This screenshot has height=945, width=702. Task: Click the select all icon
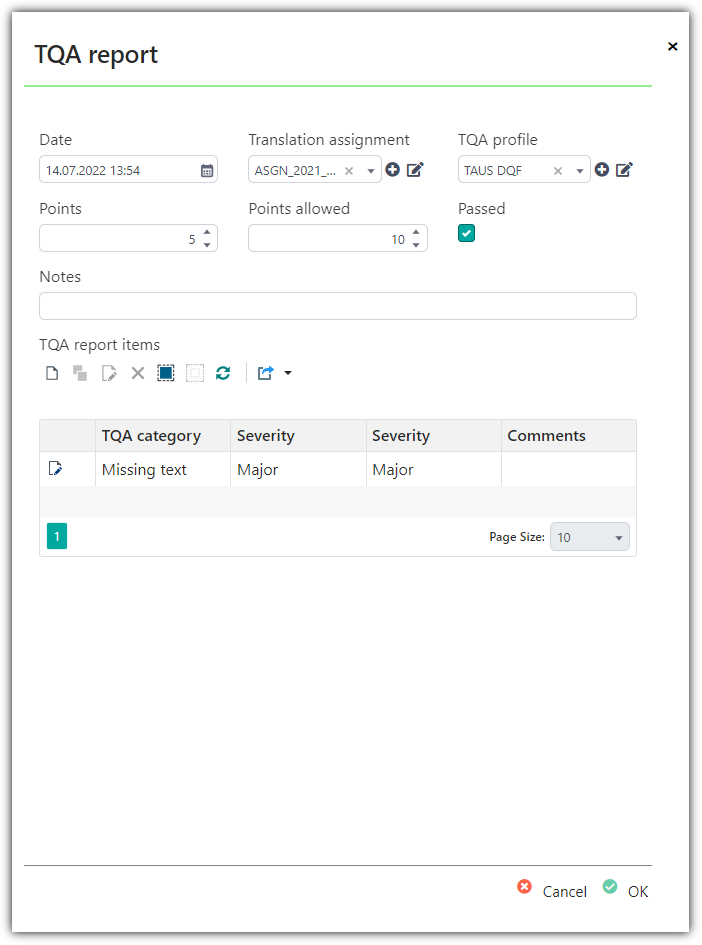click(x=166, y=373)
